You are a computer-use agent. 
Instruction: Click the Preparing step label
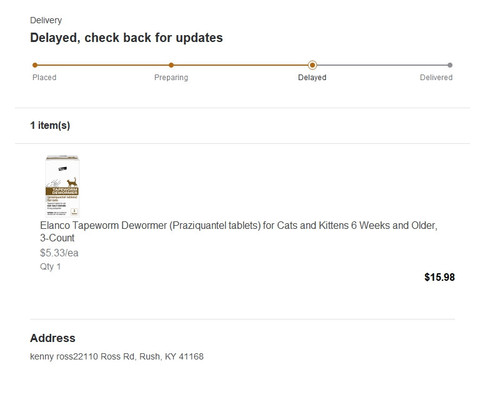[171, 77]
